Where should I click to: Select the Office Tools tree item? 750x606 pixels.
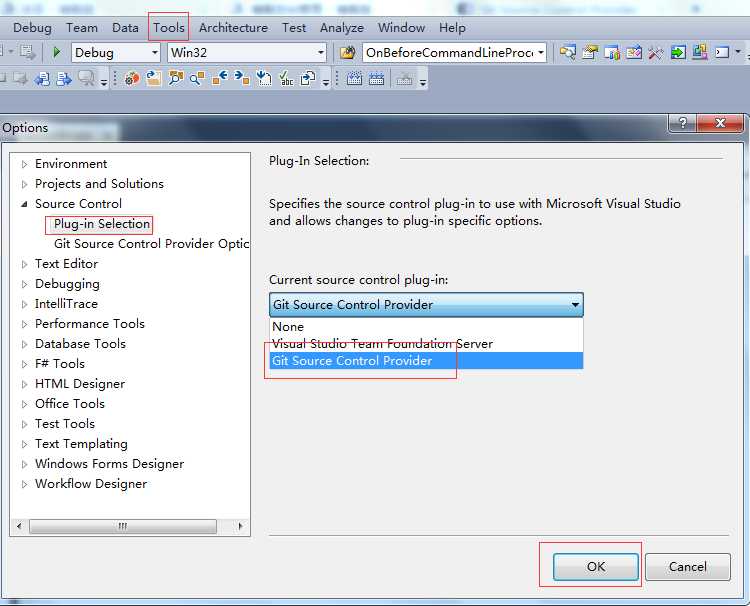click(x=70, y=404)
